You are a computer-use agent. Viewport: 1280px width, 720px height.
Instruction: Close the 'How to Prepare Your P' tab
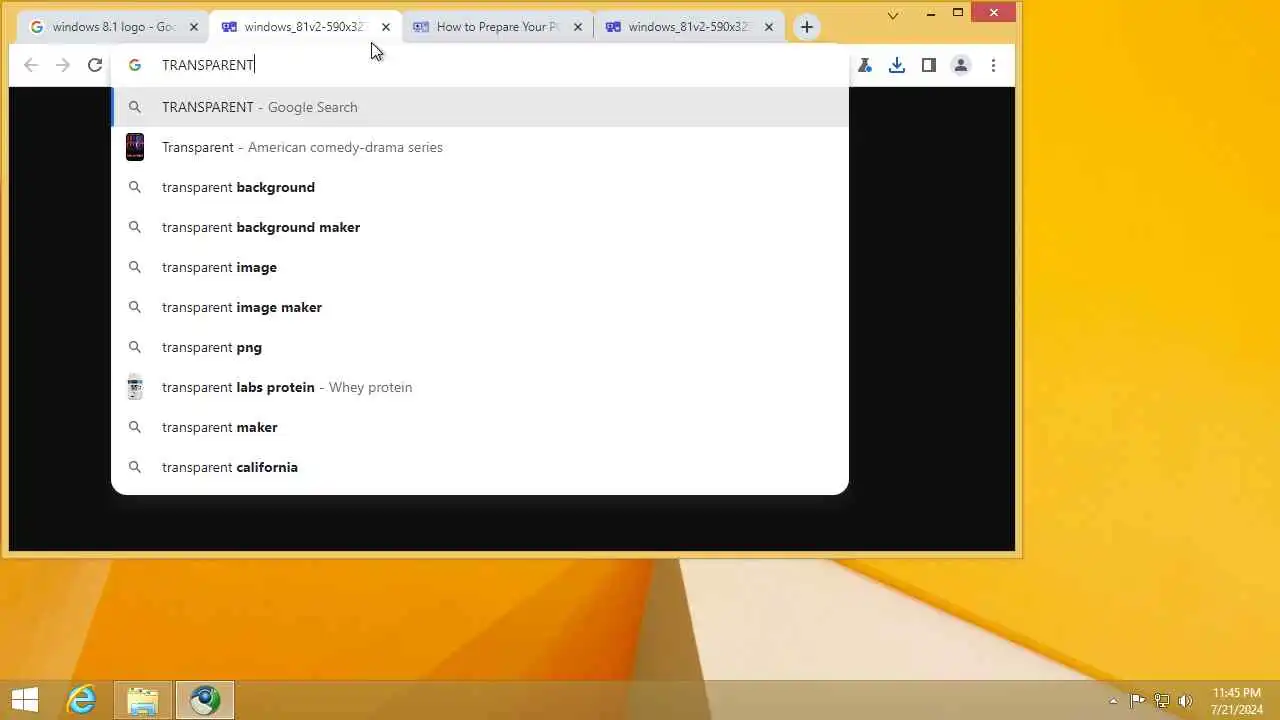(578, 27)
